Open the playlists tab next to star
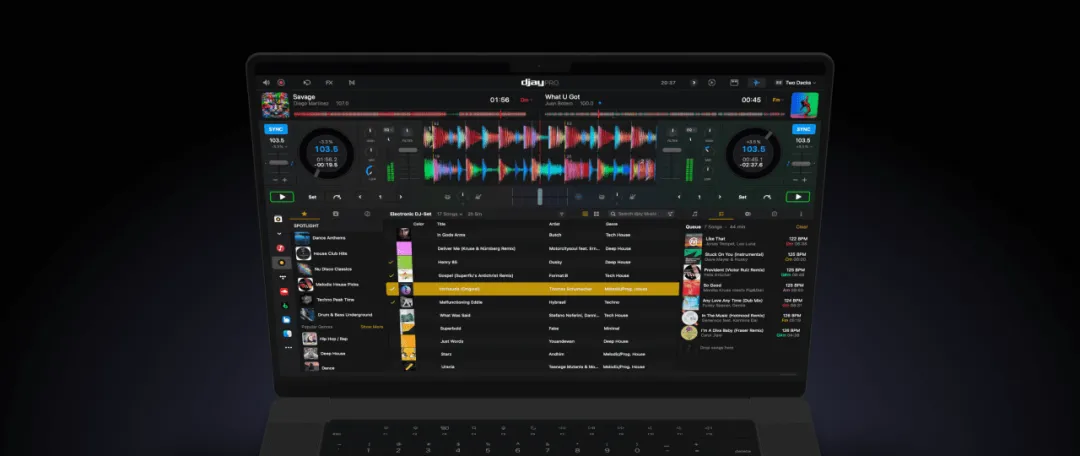The image size is (1080, 456). (335, 214)
